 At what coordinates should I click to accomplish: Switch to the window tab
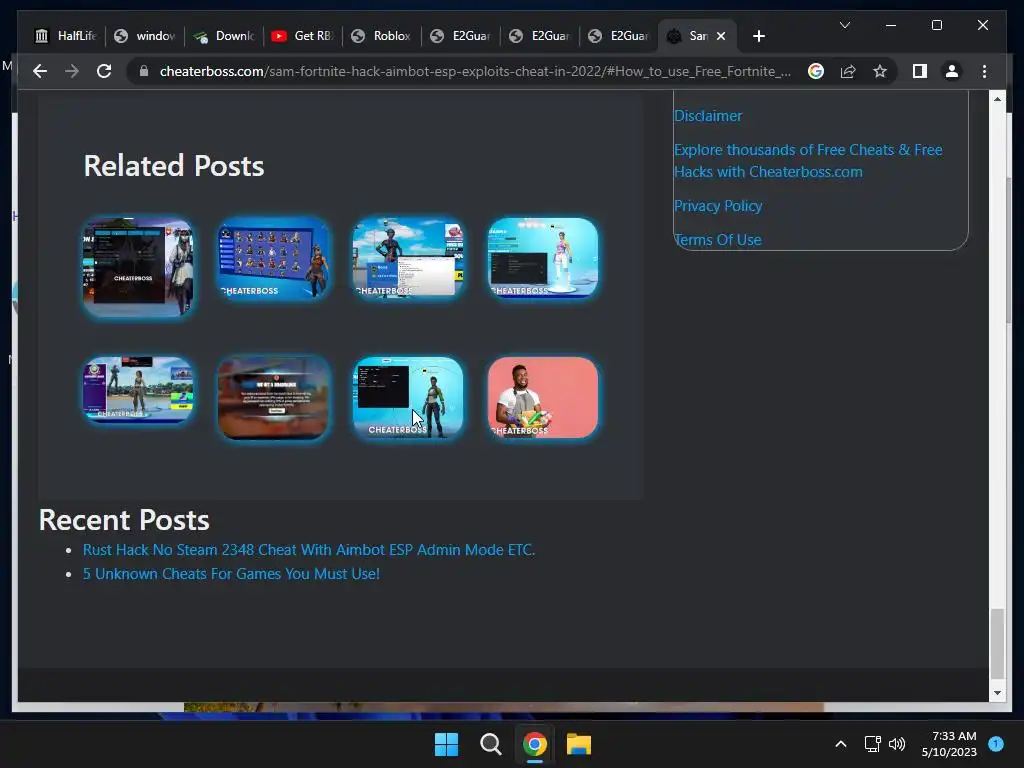click(x=145, y=36)
